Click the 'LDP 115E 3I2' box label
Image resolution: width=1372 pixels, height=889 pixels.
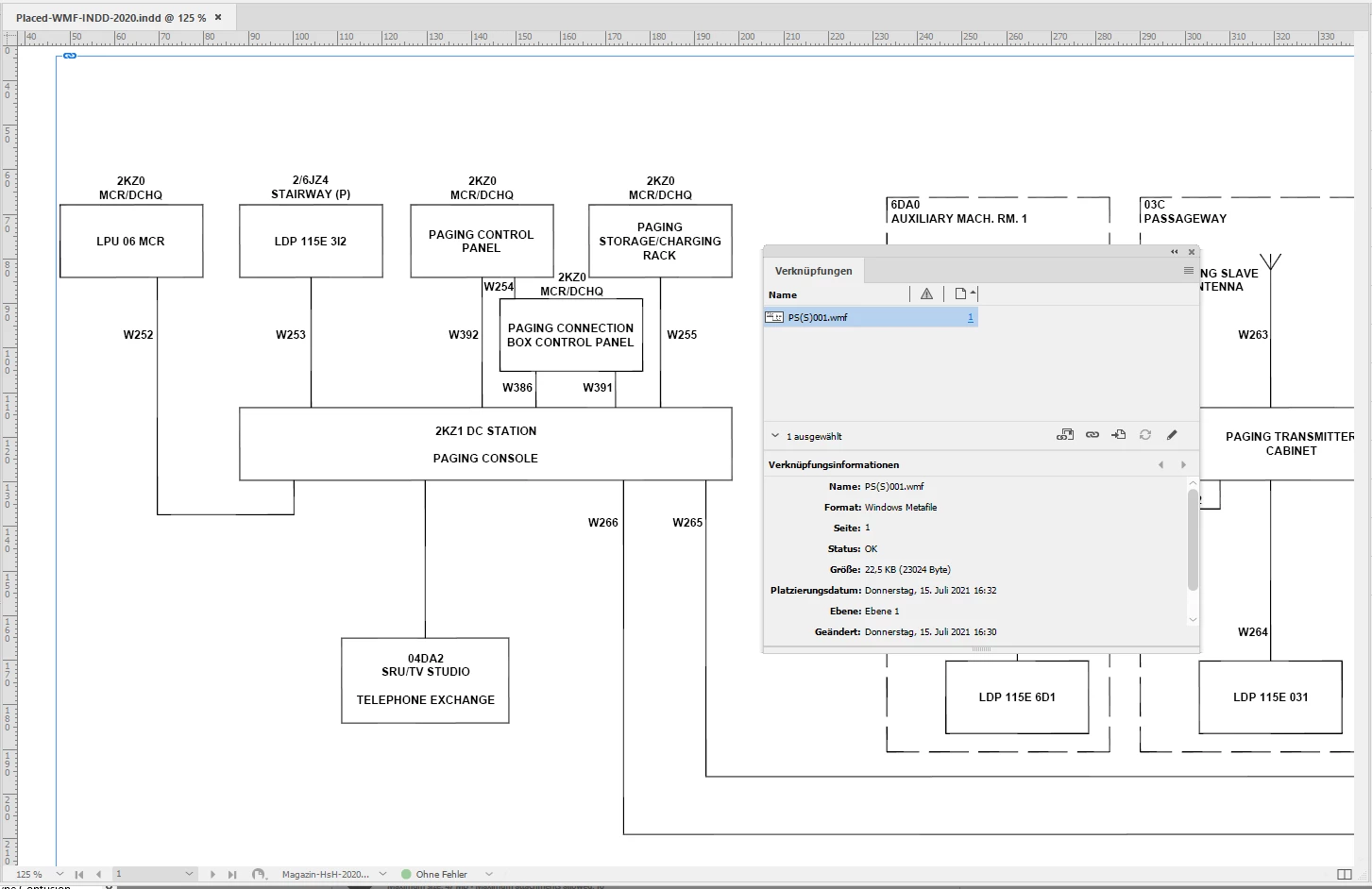coord(311,242)
